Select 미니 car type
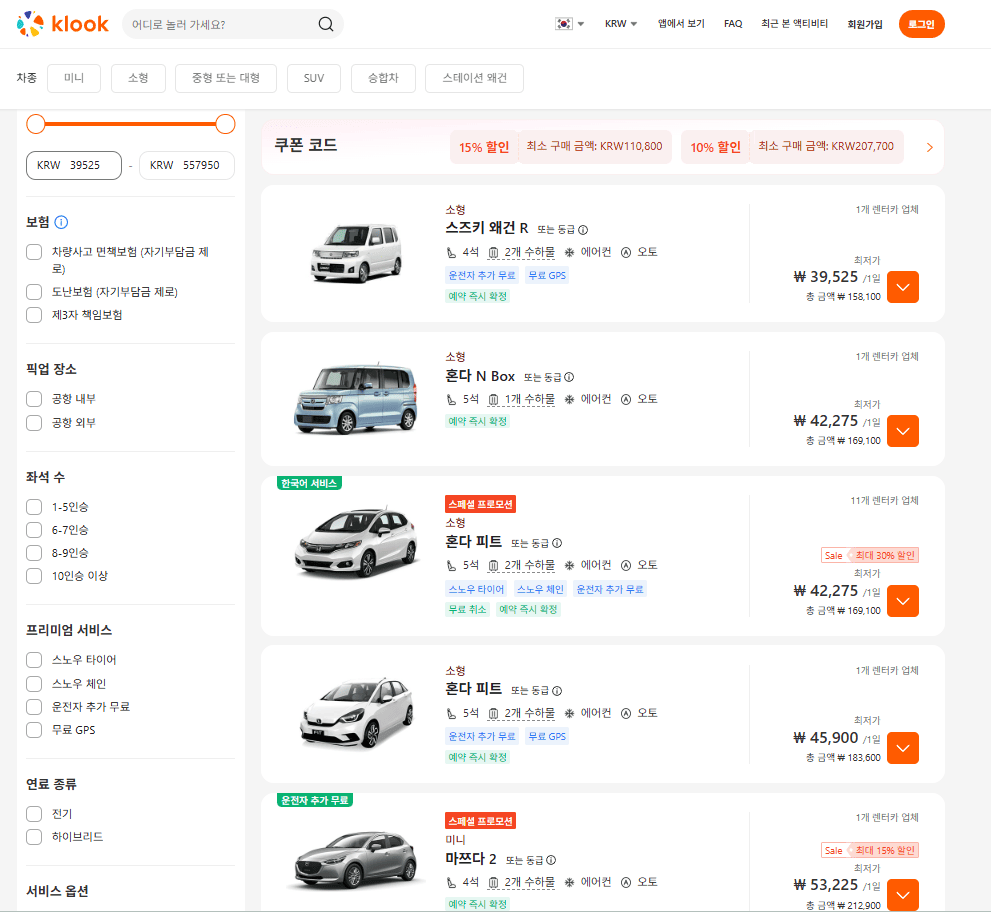This screenshot has width=991, height=912. [x=74, y=78]
